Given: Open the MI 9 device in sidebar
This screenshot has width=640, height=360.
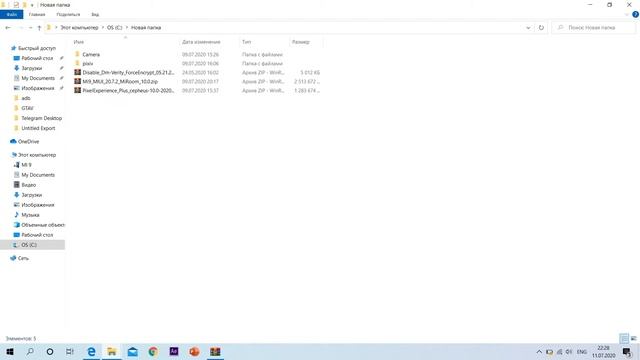Looking at the screenshot, I should [26, 165].
